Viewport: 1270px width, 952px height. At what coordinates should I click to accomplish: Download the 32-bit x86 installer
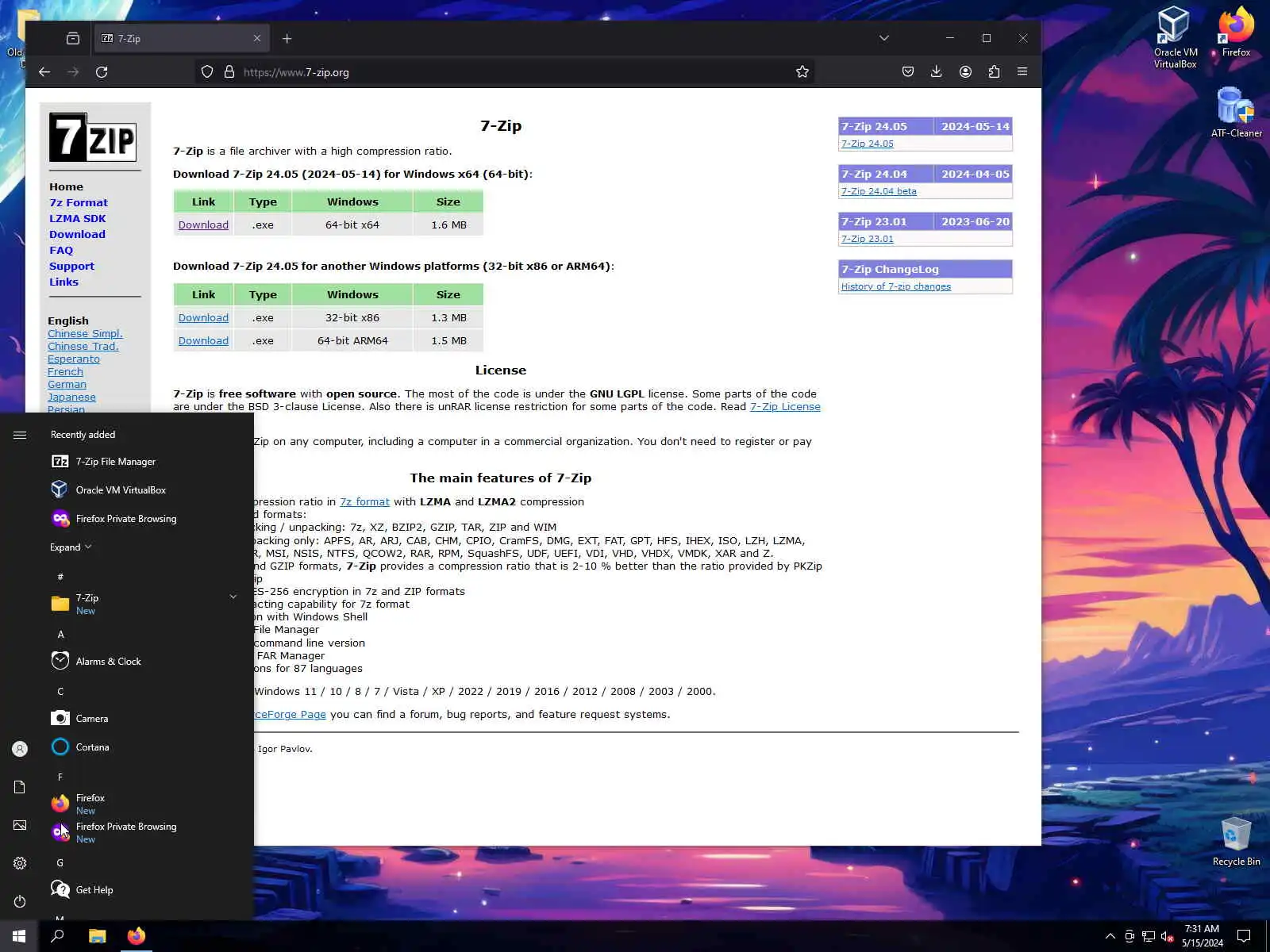coord(203,318)
